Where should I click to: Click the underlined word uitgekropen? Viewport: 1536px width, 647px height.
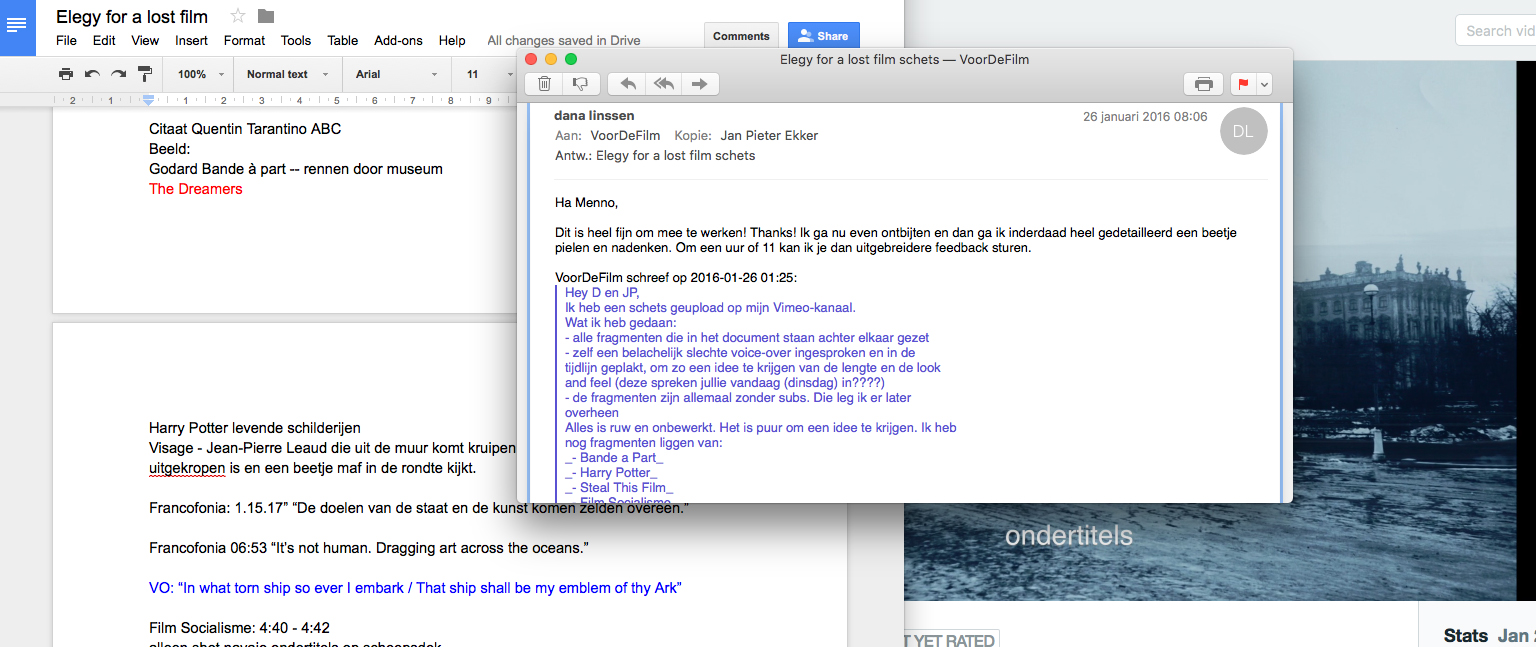(187, 468)
